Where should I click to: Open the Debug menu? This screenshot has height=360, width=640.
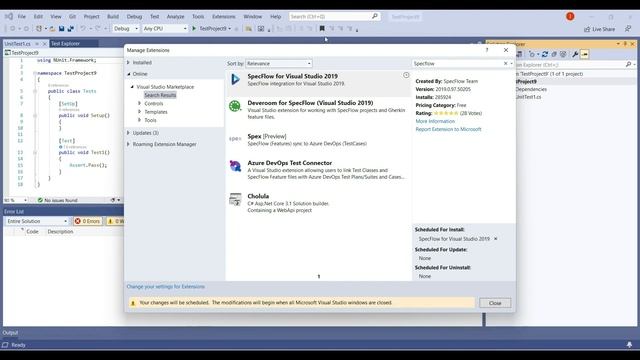pyautogui.click(x=134, y=16)
